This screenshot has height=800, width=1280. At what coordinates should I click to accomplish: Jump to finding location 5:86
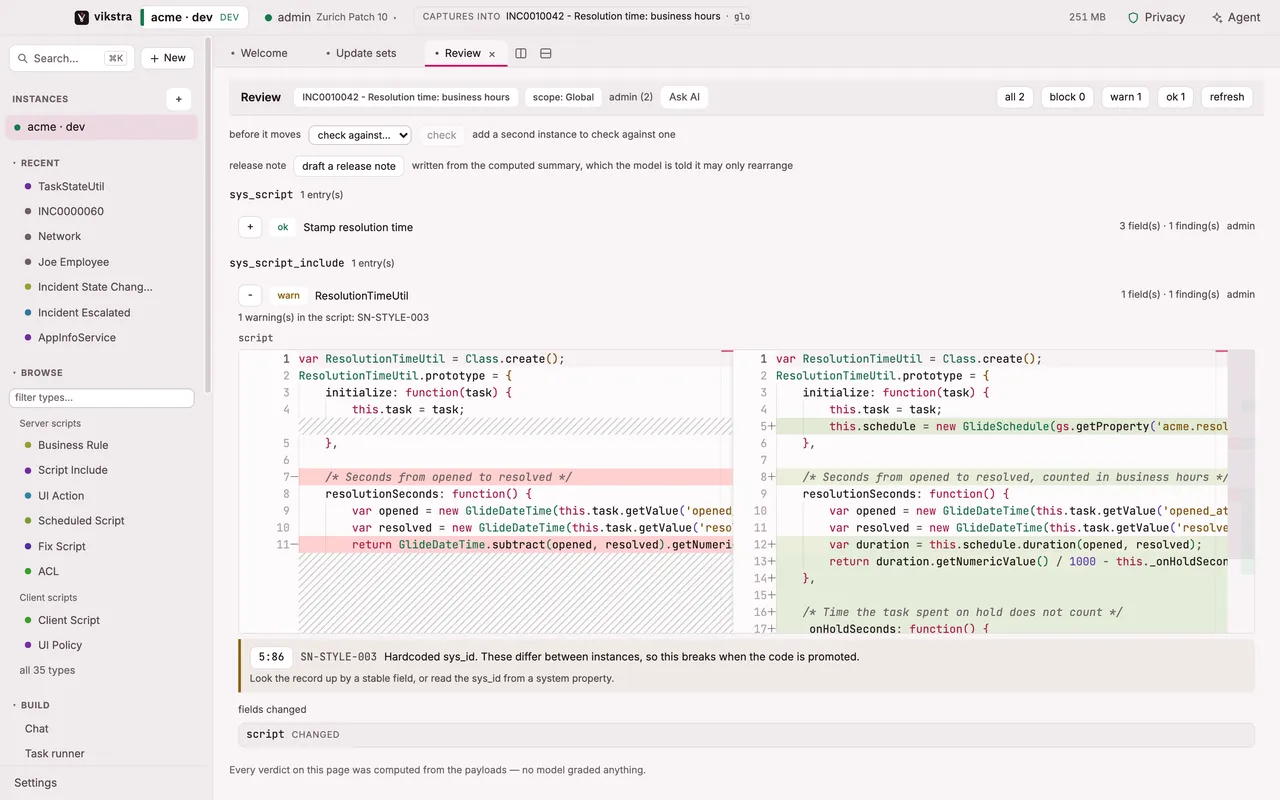tap(271, 657)
